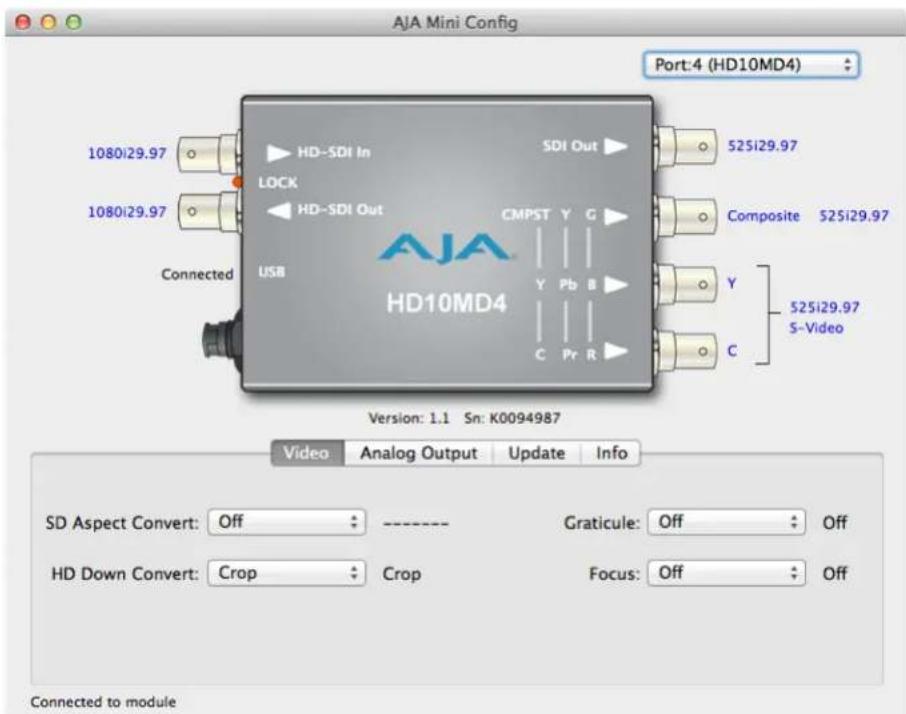This screenshot has width=906, height=714.
Task: Click the Y Pb B arrow icon
Action: coord(616,284)
